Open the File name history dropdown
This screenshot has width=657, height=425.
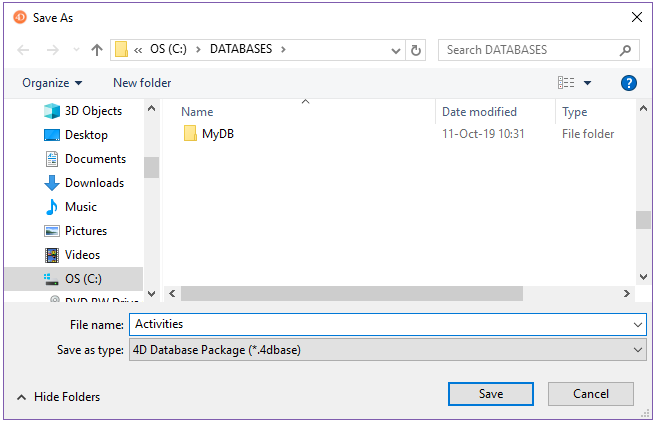point(638,324)
